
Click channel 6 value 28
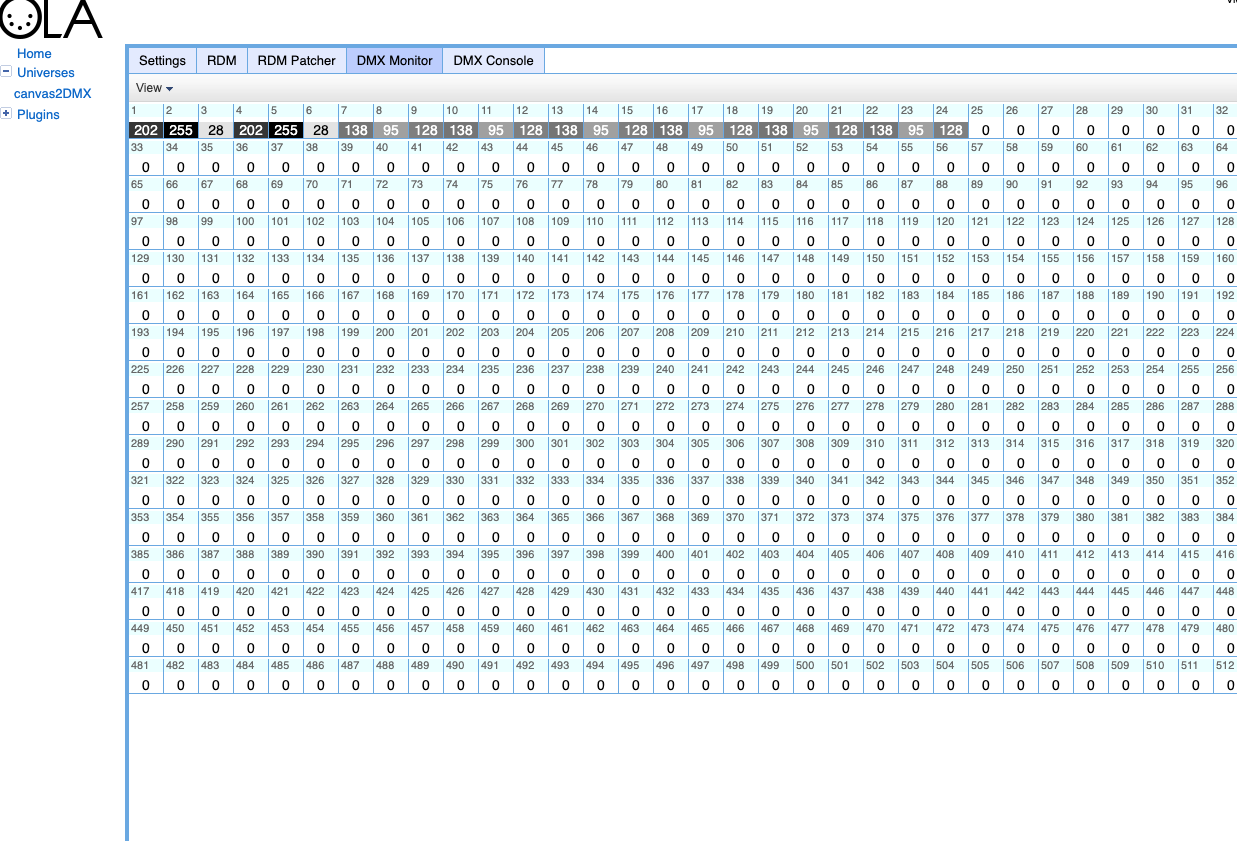(321, 130)
